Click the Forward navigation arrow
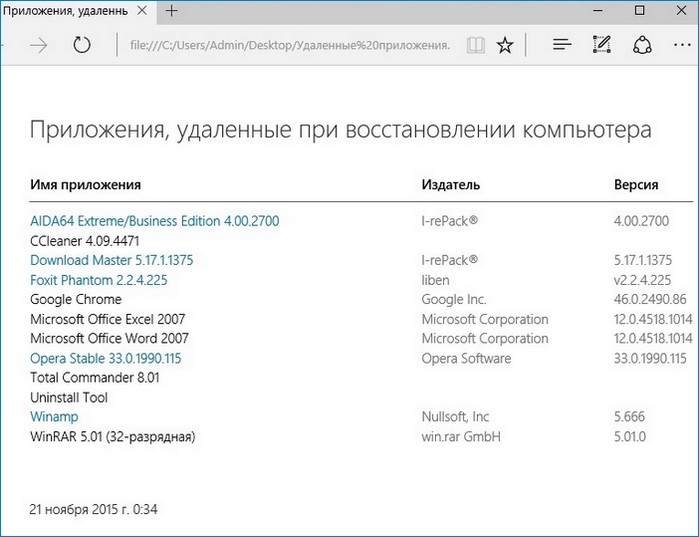The width and height of the screenshot is (699, 537). [x=38, y=45]
